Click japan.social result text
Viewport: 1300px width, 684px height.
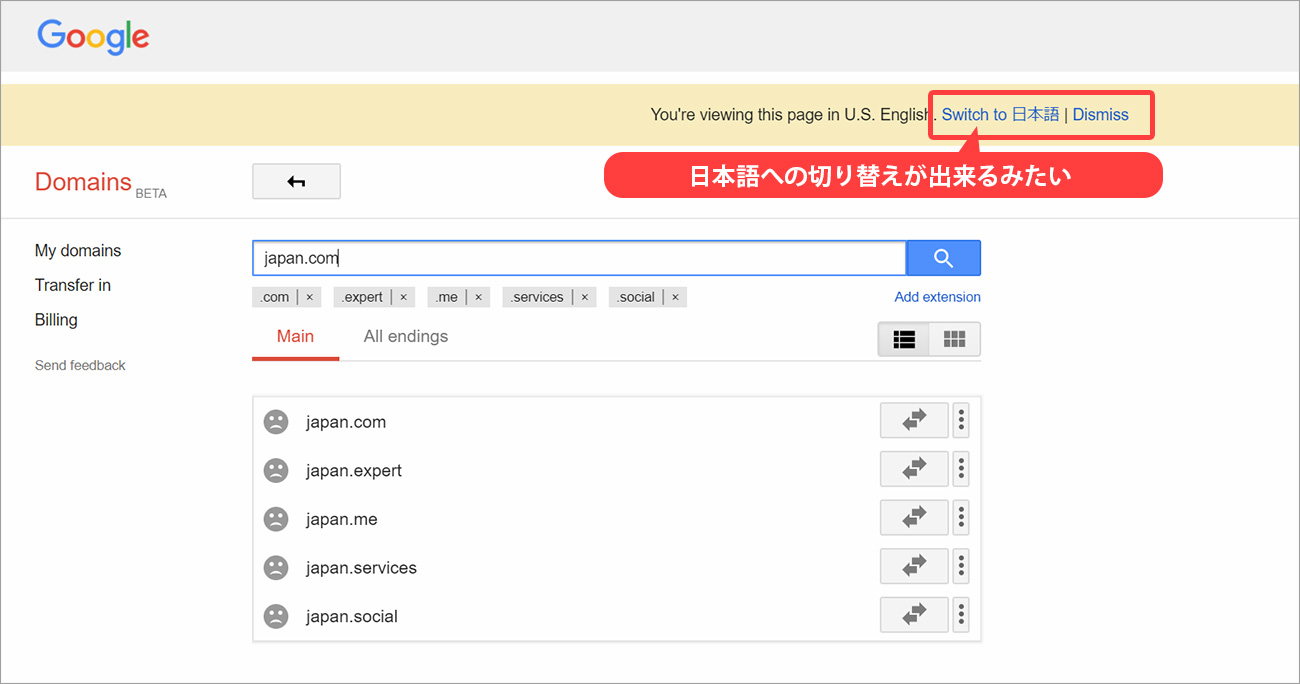(352, 617)
